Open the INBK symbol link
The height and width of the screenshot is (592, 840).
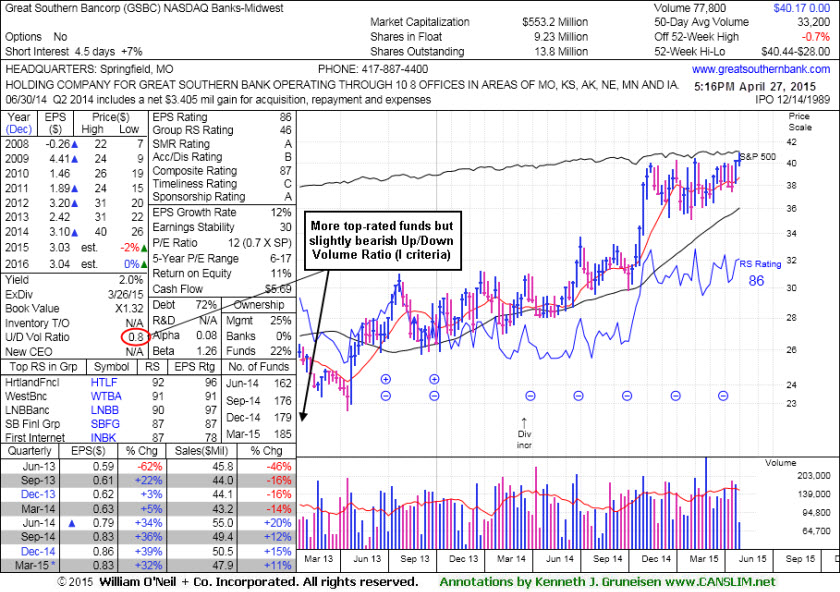(x=103, y=438)
